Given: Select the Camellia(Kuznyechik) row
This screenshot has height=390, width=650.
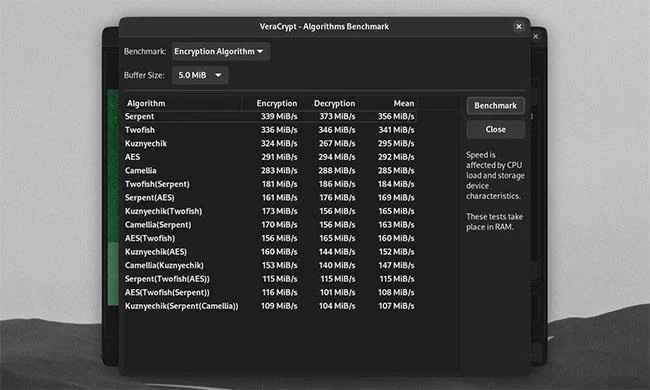Looking at the screenshot, I should tap(270, 265).
